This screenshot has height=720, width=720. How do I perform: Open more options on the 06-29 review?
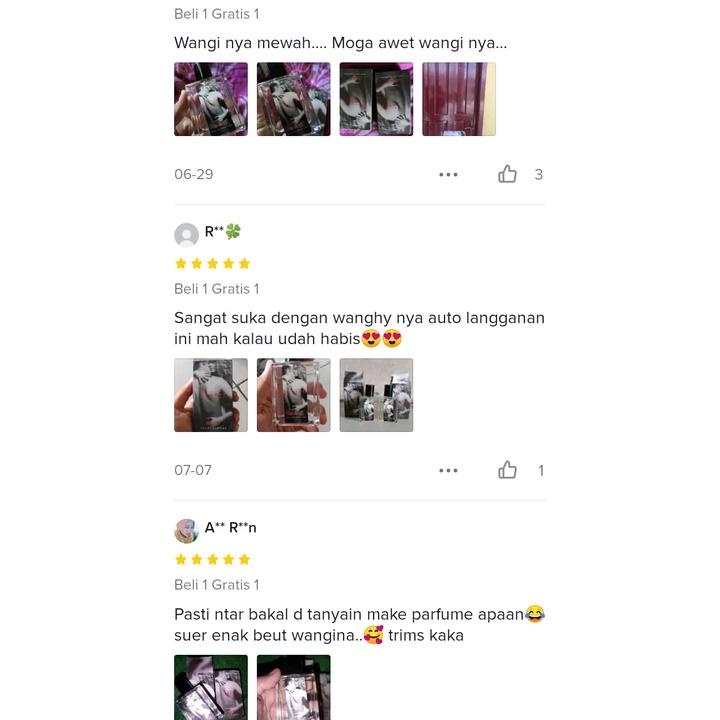[x=448, y=174]
